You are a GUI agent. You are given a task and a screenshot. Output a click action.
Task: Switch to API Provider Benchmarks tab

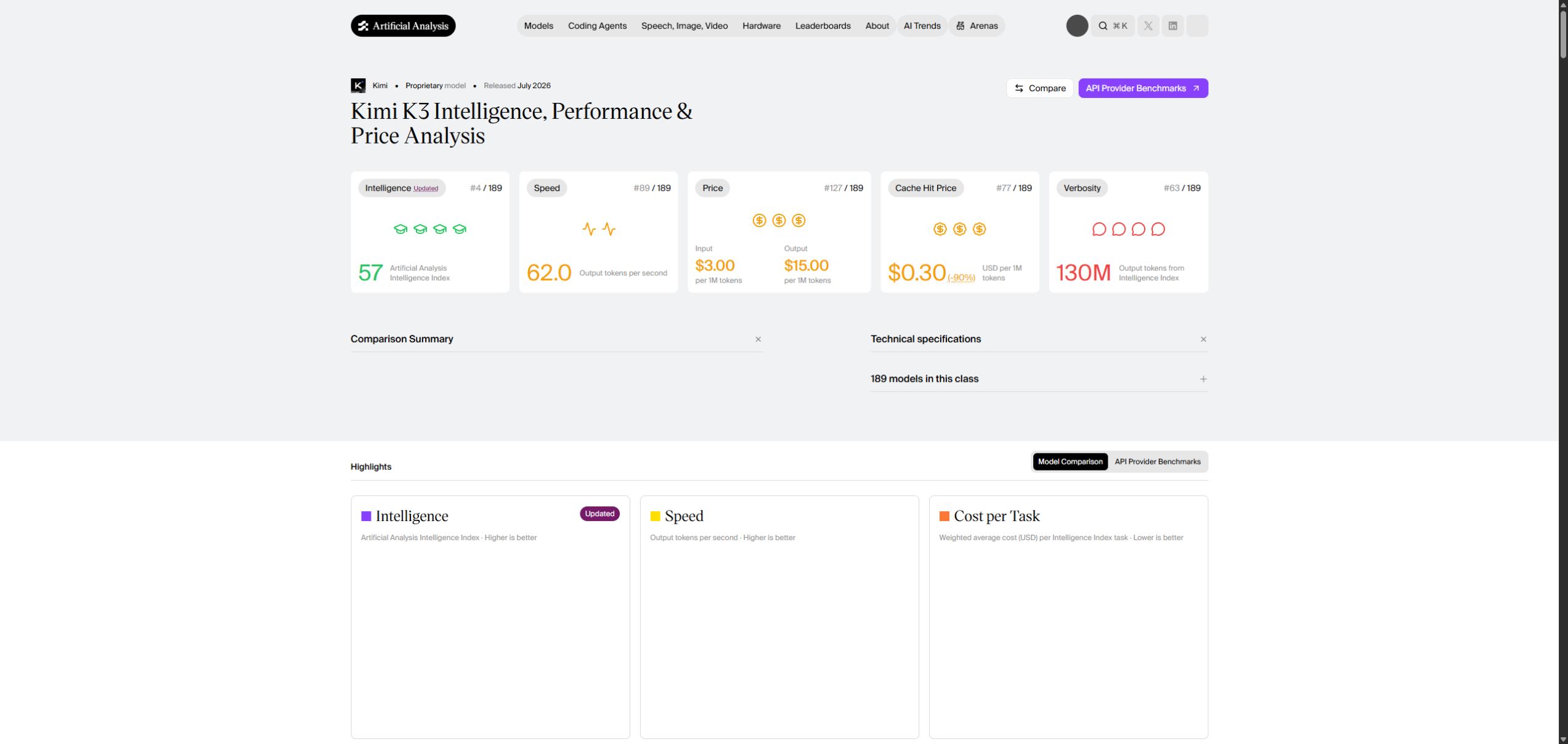point(1157,461)
